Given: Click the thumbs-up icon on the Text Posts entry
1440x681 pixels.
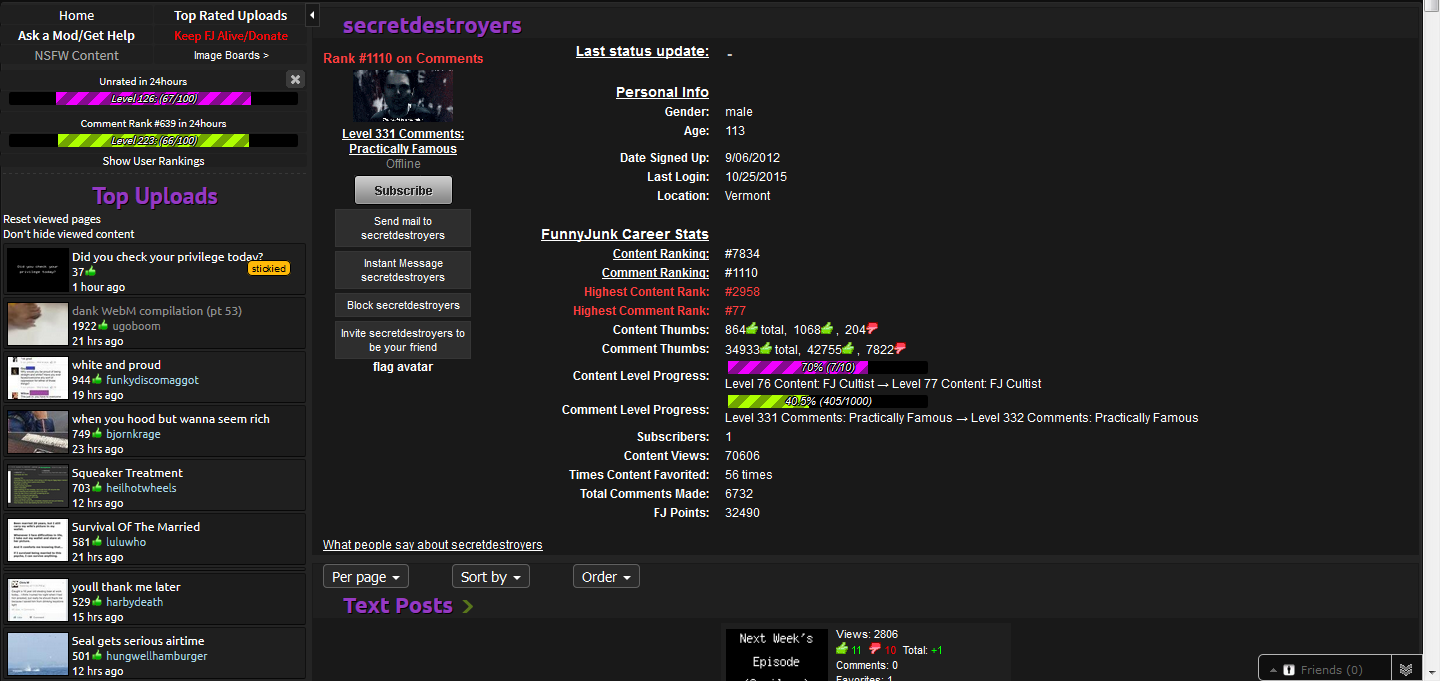Looking at the screenshot, I should tap(842, 650).
